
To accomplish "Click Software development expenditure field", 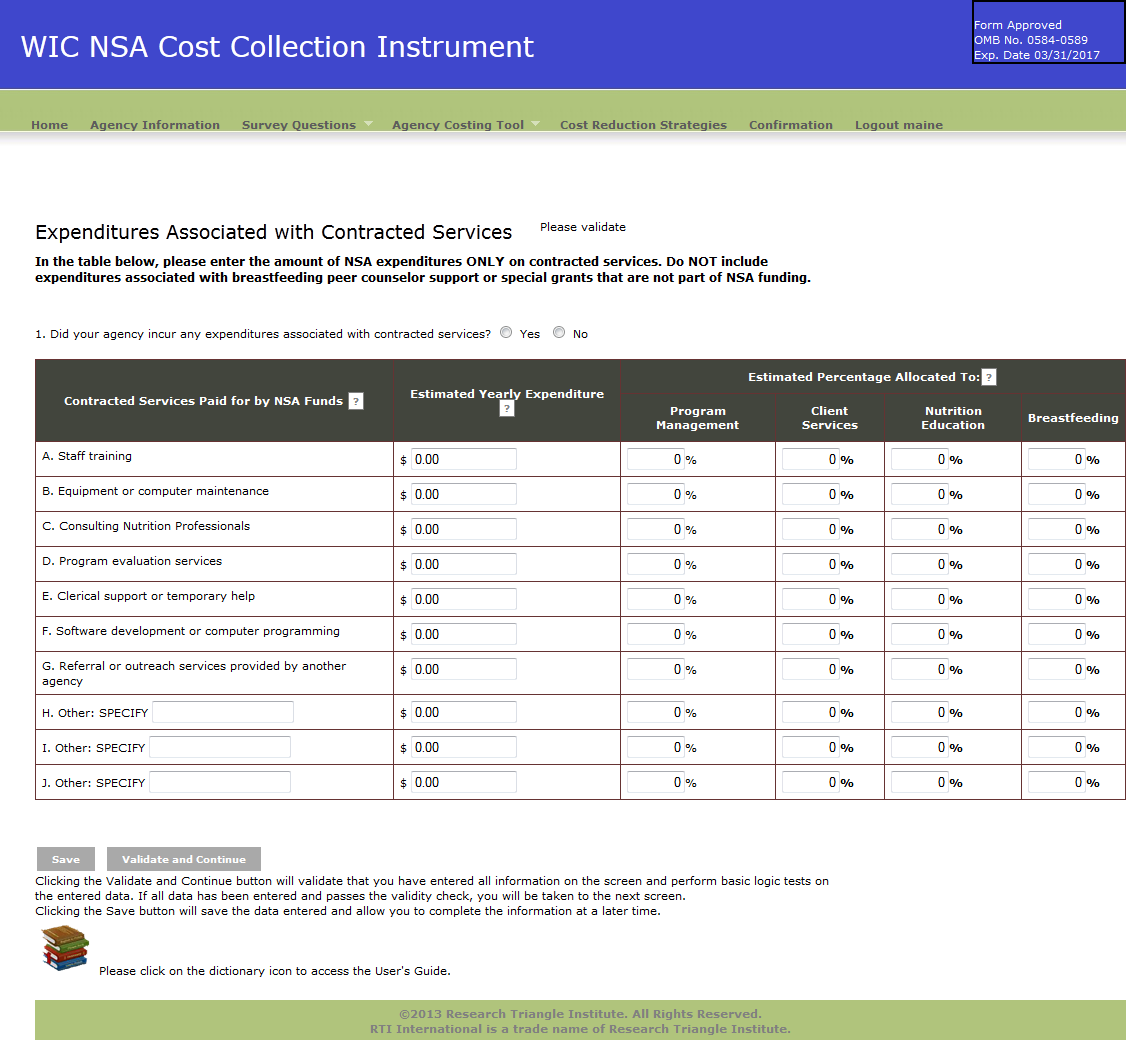I will point(463,634).
